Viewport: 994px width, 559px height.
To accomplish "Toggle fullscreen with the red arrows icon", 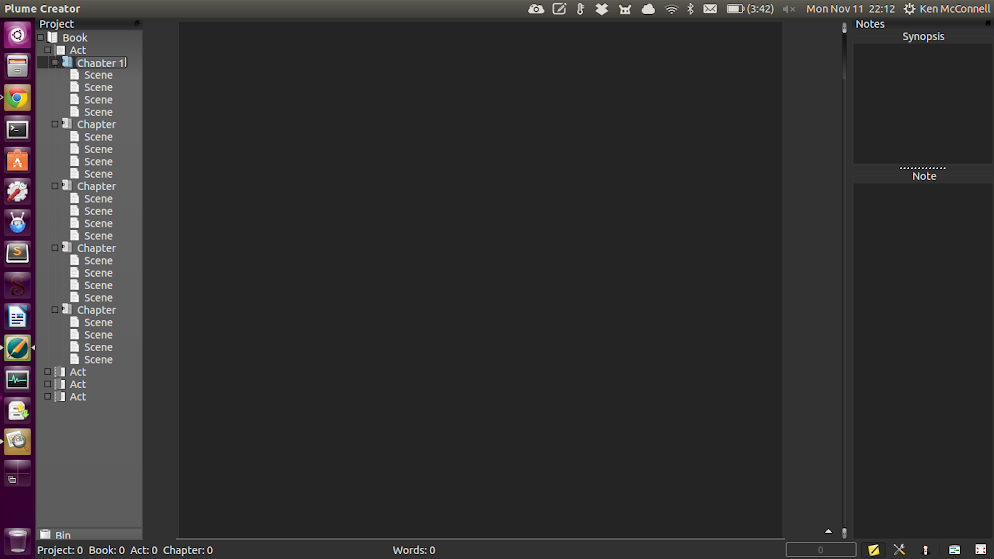I will [981, 549].
